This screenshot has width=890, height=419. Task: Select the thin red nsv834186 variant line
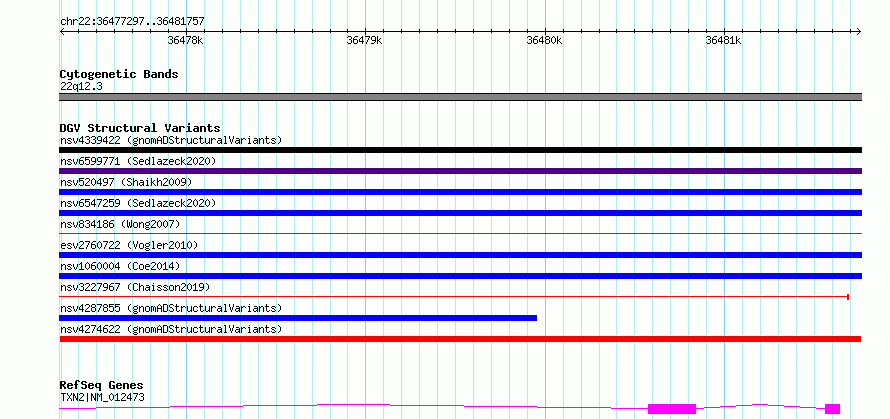click(460, 233)
